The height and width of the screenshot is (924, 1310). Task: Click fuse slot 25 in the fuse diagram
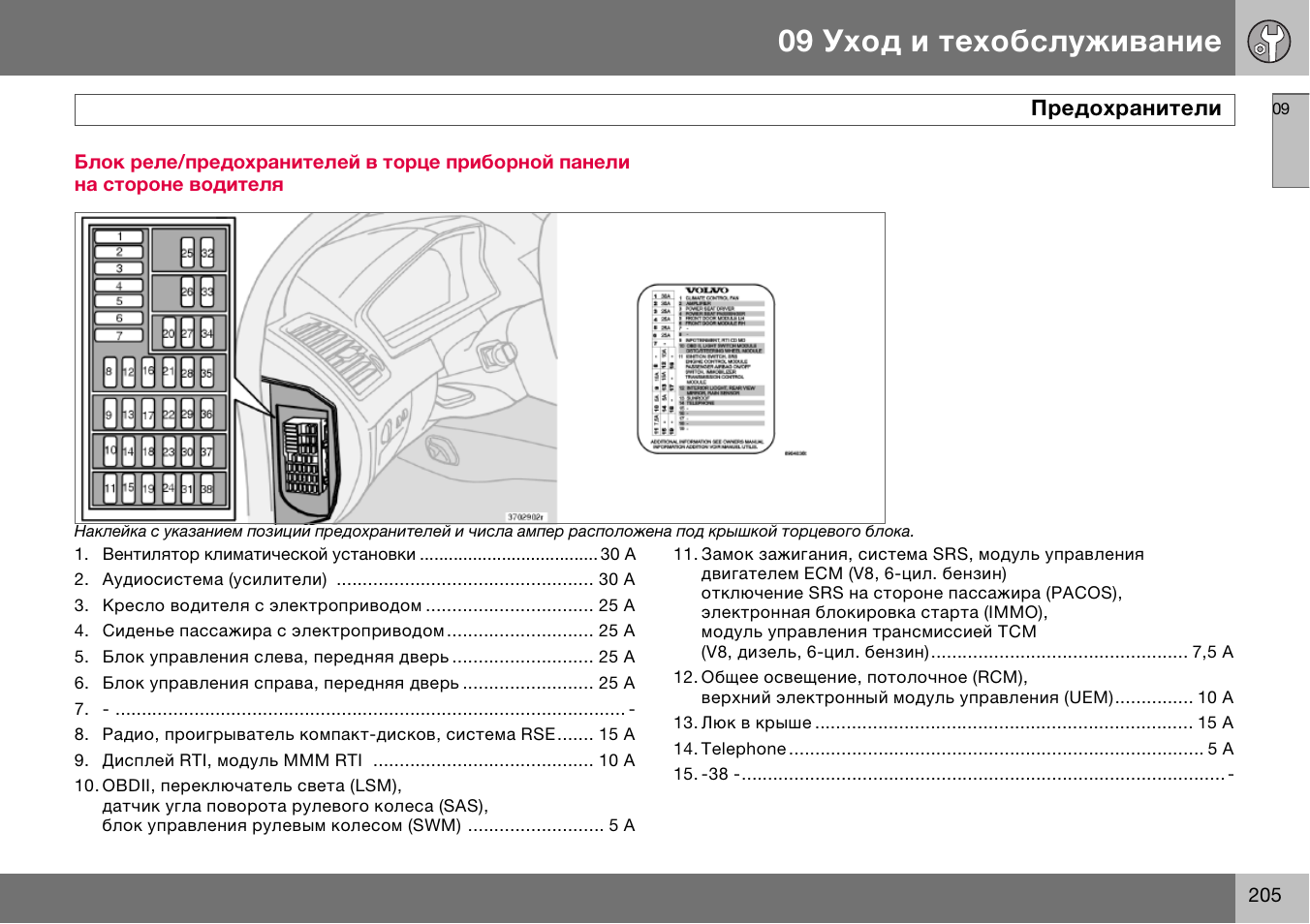click(188, 253)
